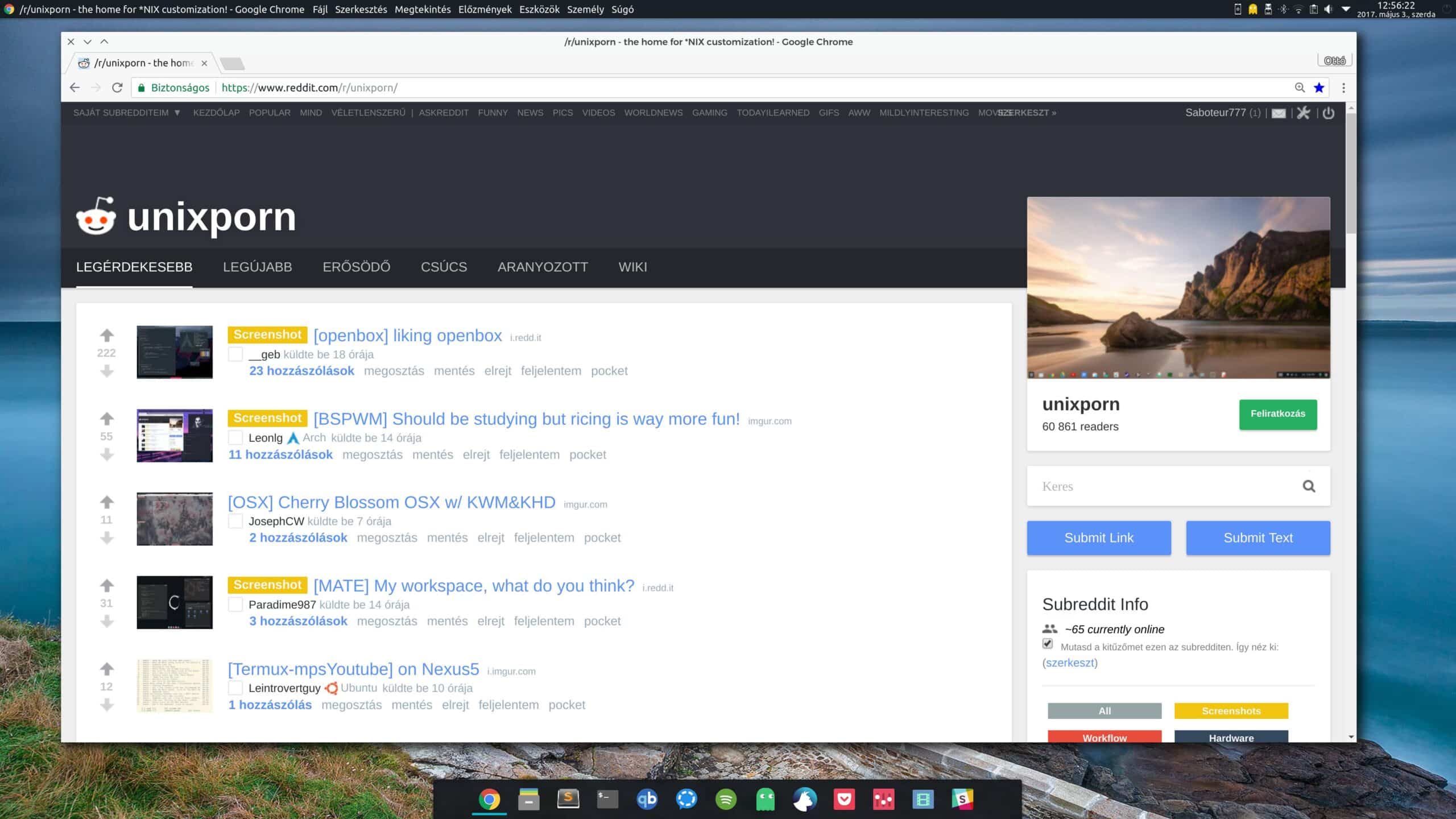Viewport: 1456px width, 819px height.
Task: Reload the page in Chrome
Action: [117, 88]
